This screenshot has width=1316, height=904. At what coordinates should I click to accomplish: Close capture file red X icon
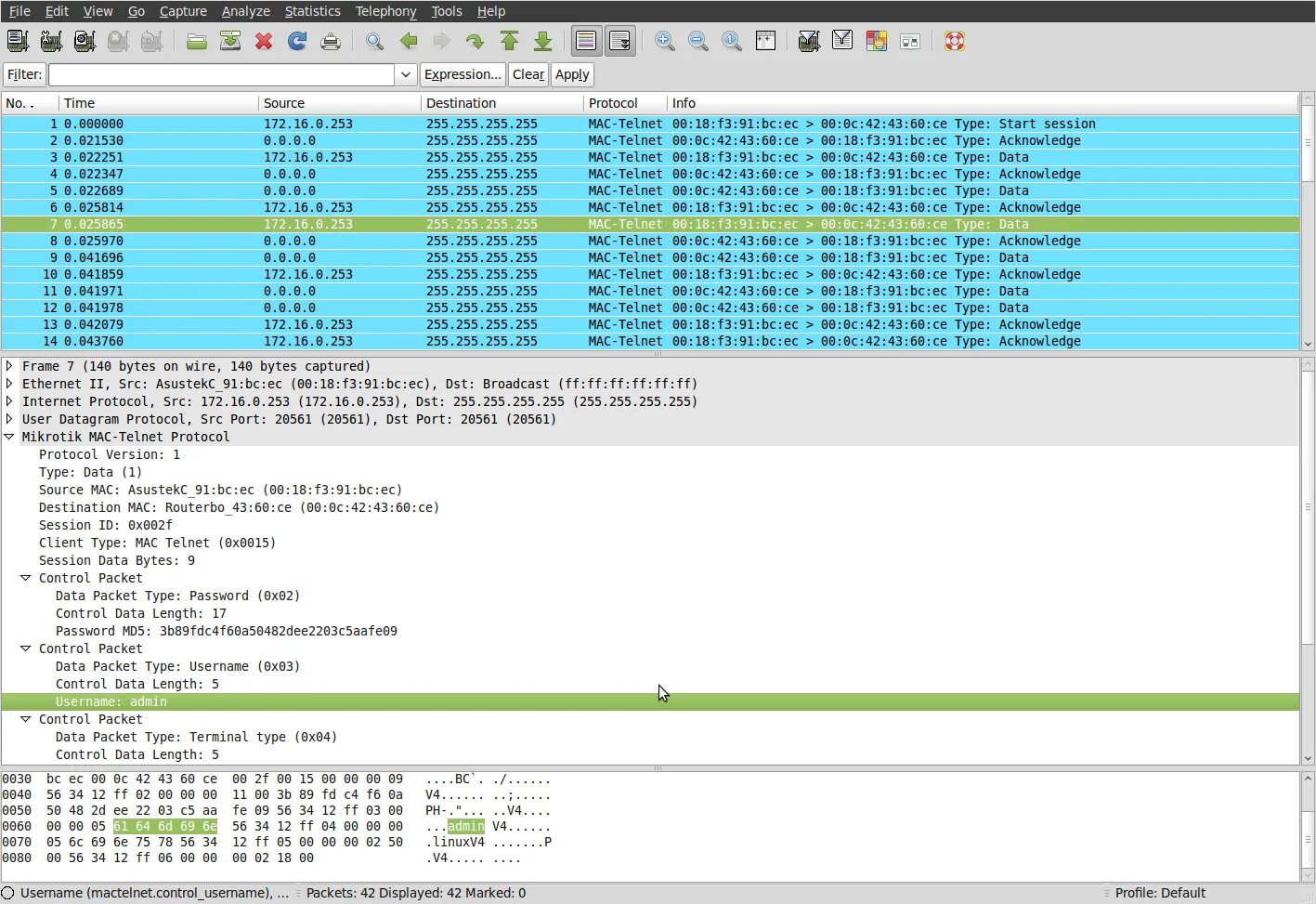point(264,41)
